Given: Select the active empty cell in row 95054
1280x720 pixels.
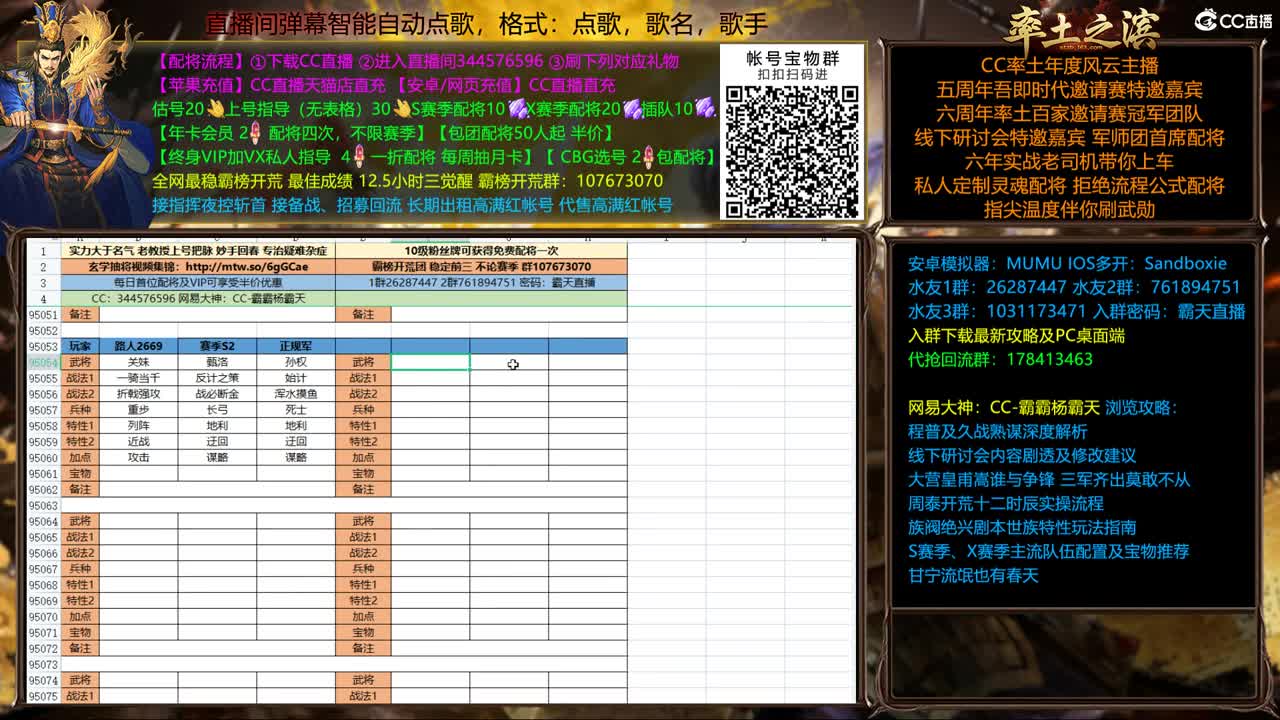Looking at the screenshot, I should pyautogui.click(x=430, y=362).
